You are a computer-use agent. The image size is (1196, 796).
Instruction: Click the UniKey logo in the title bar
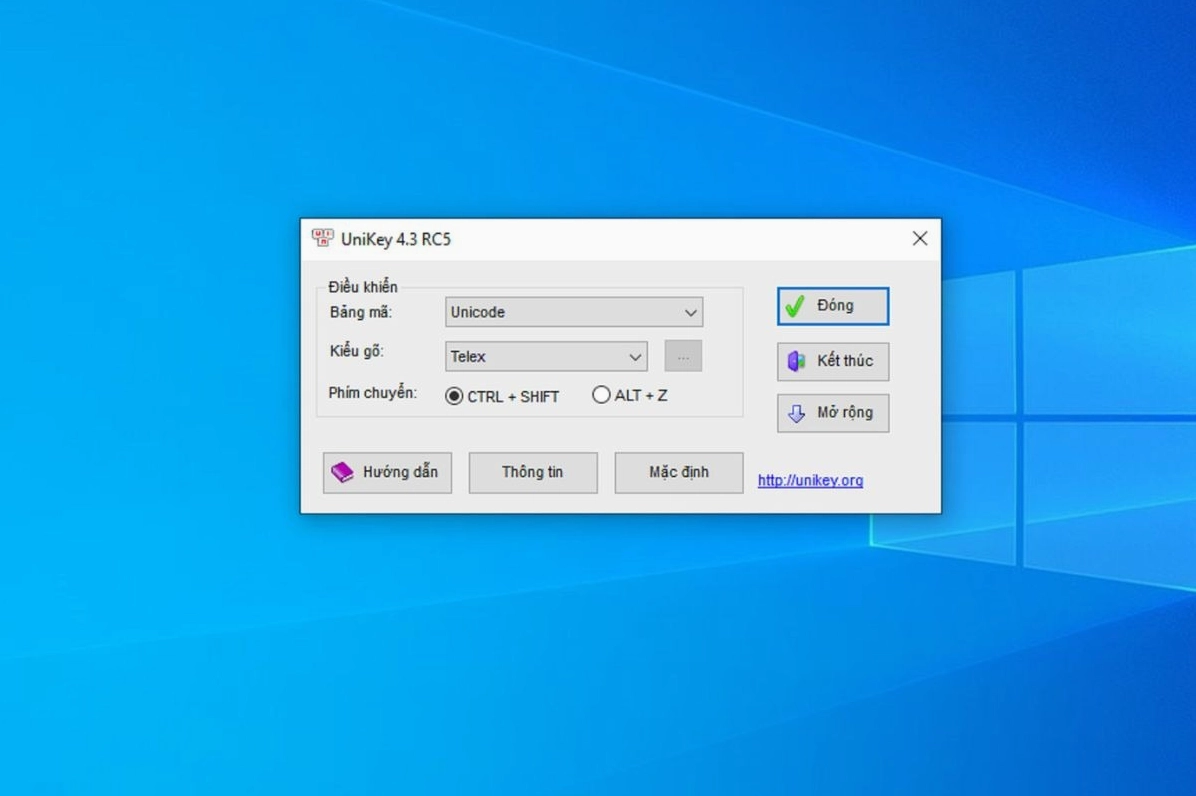(323, 239)
